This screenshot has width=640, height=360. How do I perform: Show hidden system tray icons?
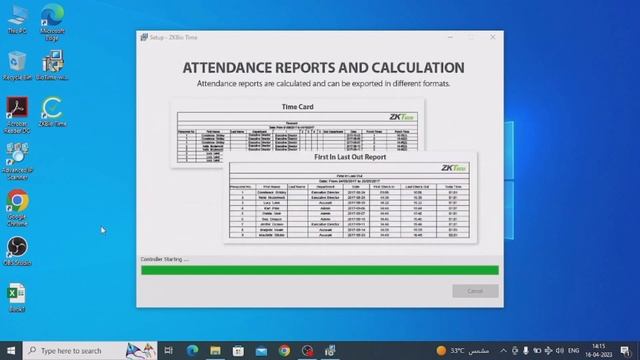pyautogui.click(x=503, y=351)
